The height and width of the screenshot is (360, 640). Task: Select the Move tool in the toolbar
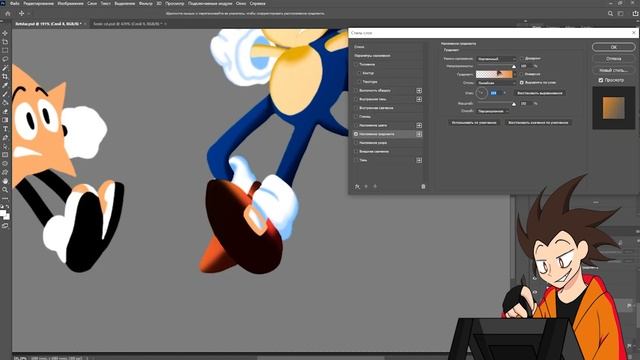point(5,33)
